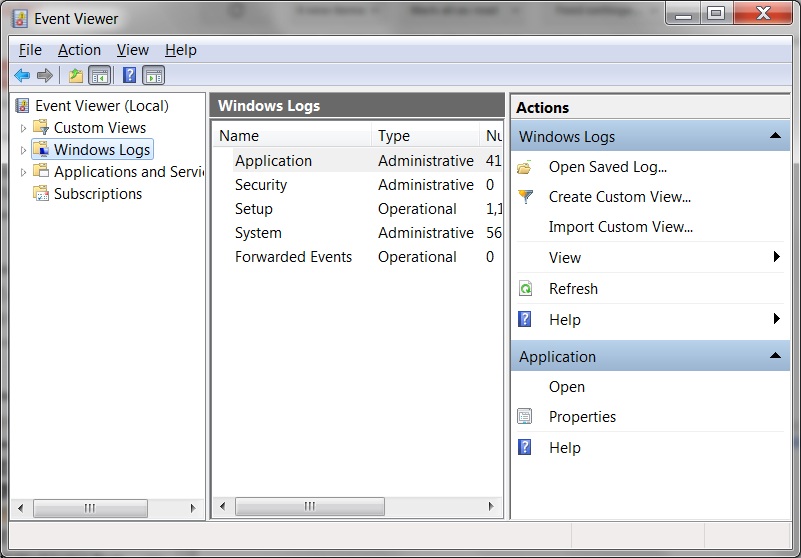The height and width of the screenshot is (558, 801).
Task: Click the Up one level folder icon
Action: pos(76,76)
